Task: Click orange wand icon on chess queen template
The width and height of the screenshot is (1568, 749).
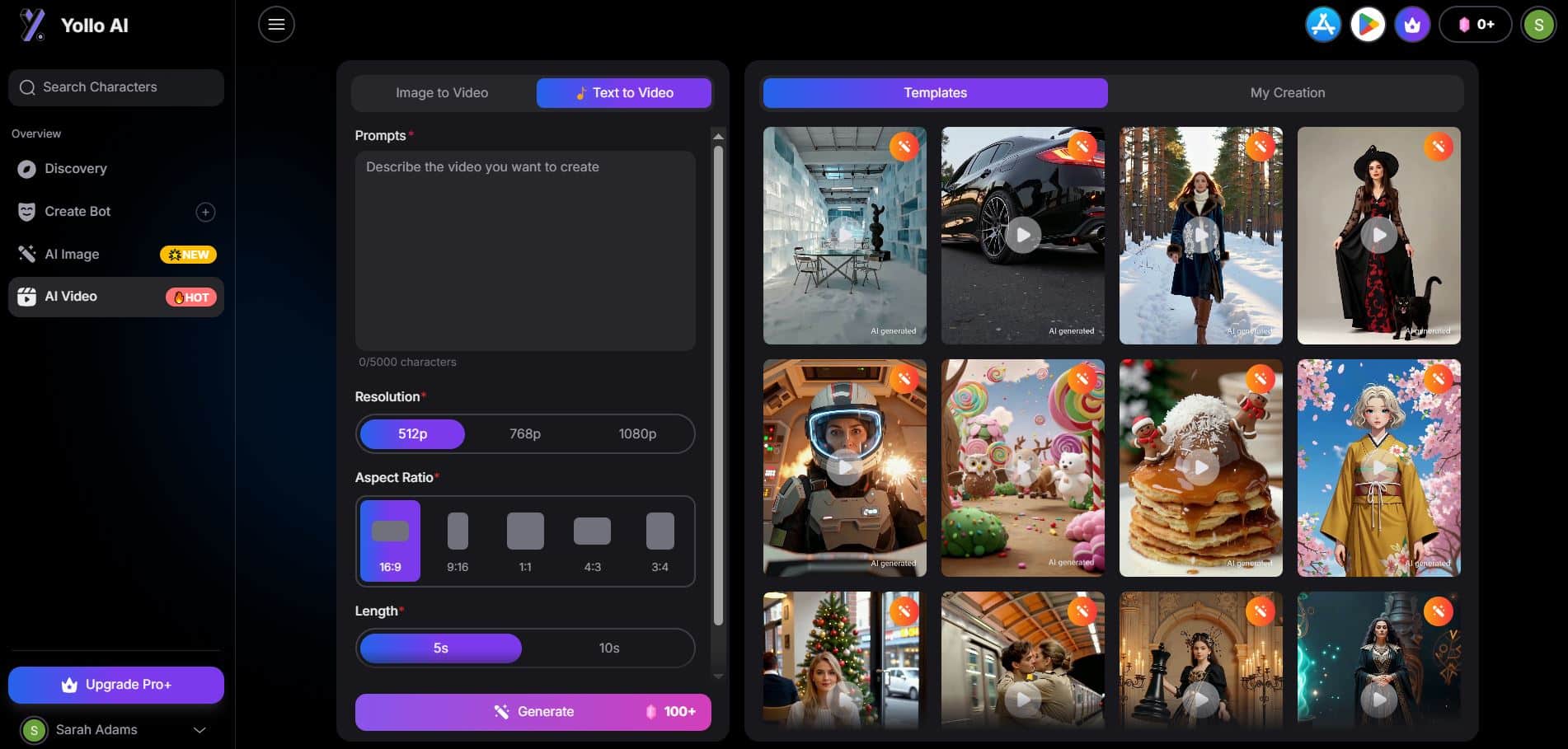Action: 1261,611
